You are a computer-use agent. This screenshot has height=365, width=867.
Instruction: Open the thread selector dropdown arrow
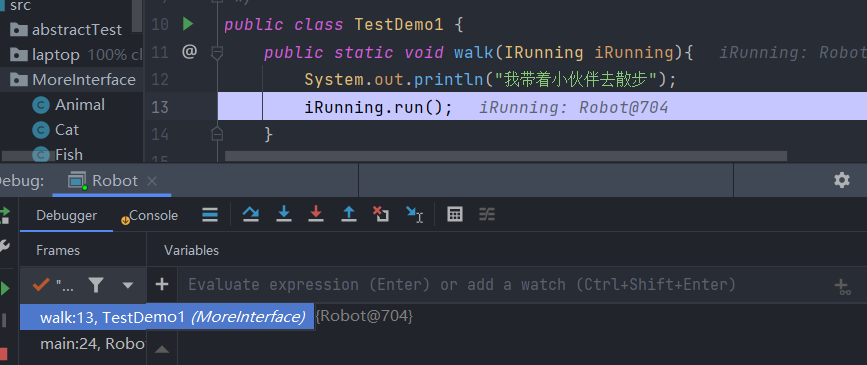[128, 285]
